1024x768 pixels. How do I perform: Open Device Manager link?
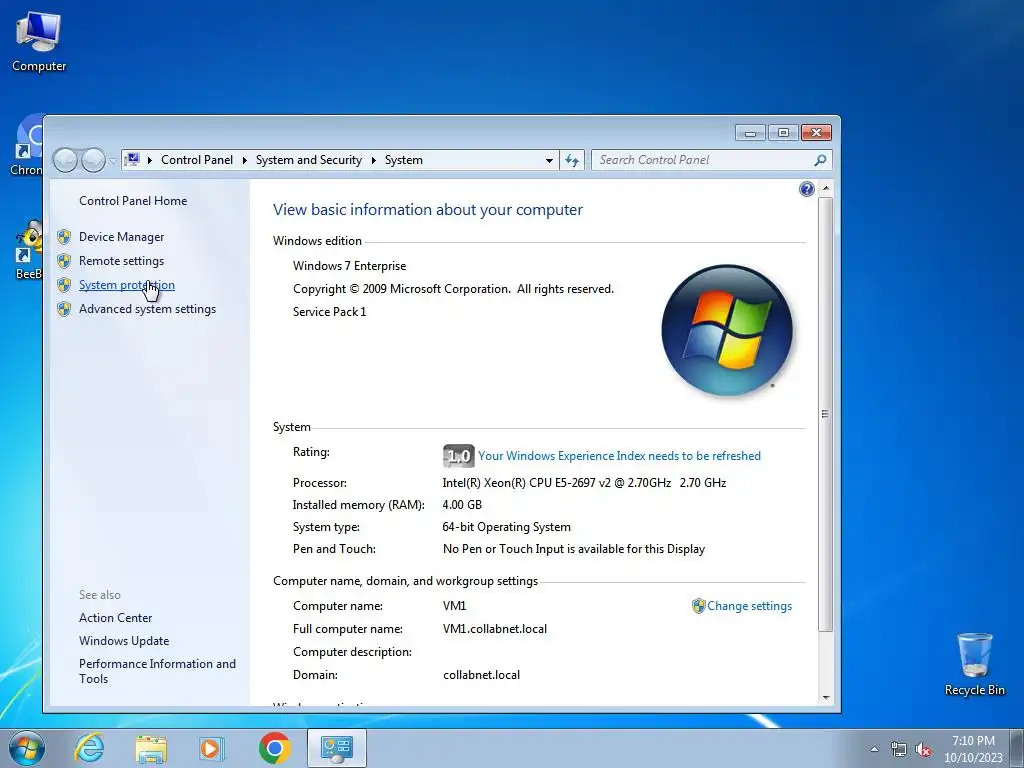[x=121, y=237]
